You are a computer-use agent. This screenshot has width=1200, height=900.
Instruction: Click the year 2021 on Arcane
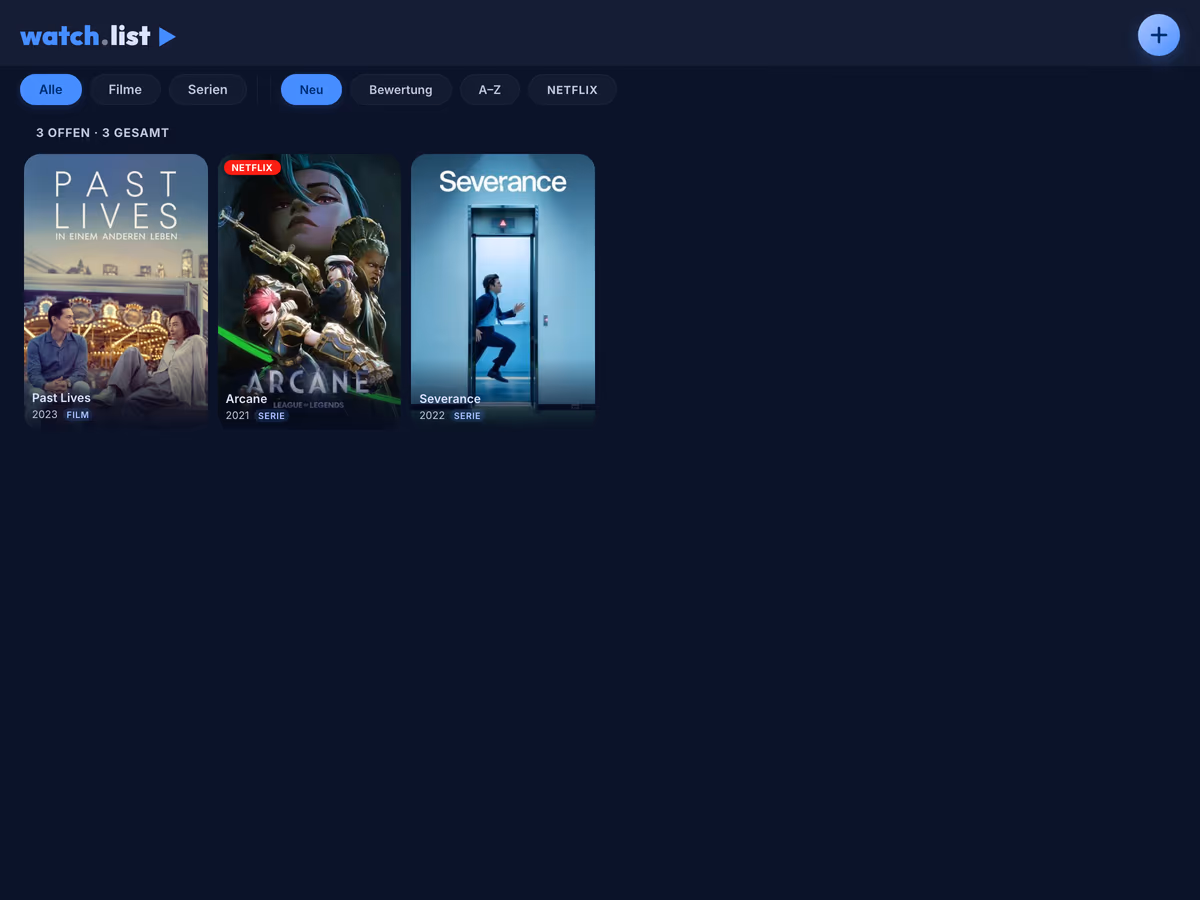click(237, 416)
